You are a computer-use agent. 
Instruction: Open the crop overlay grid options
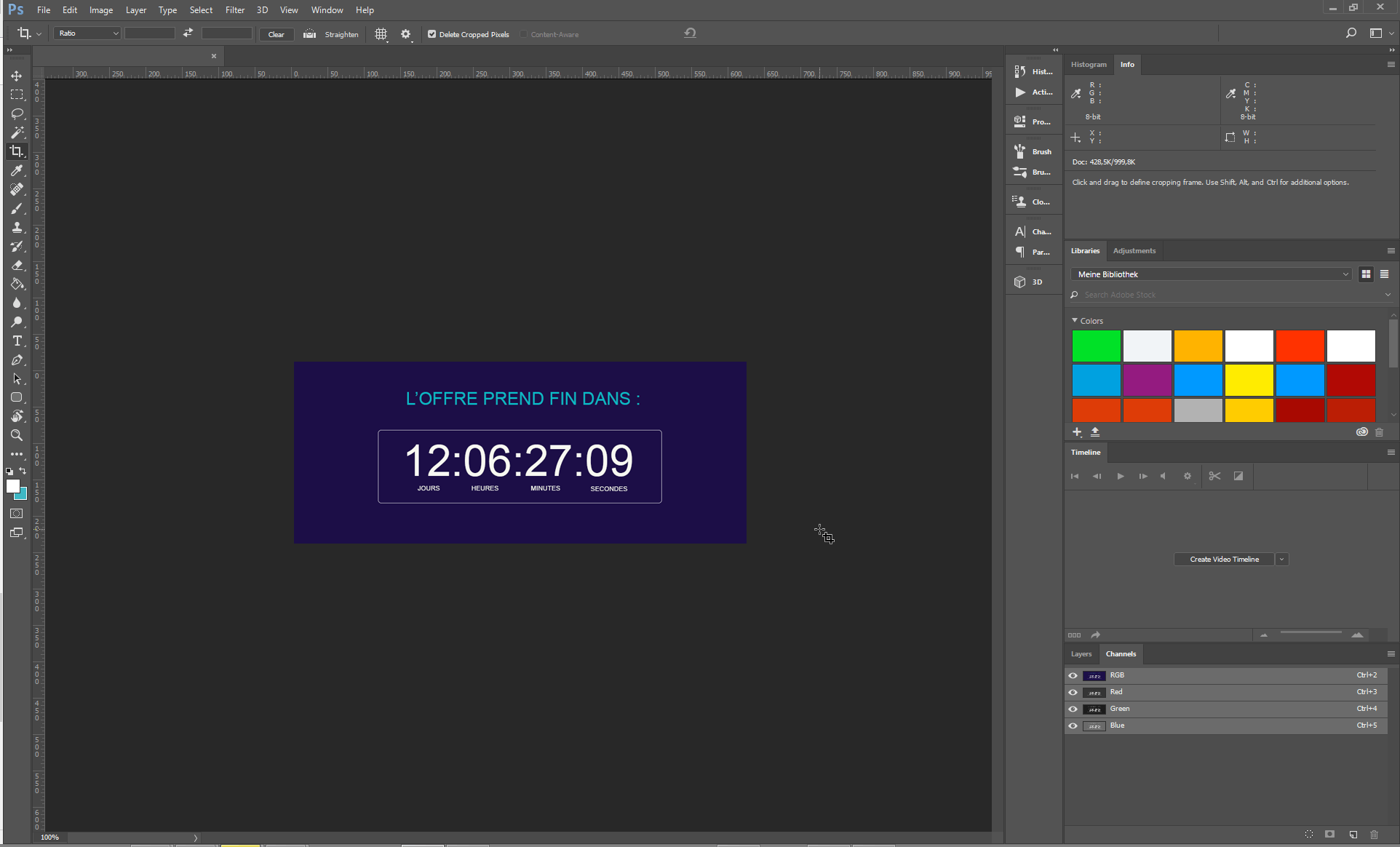pos(381,34)
